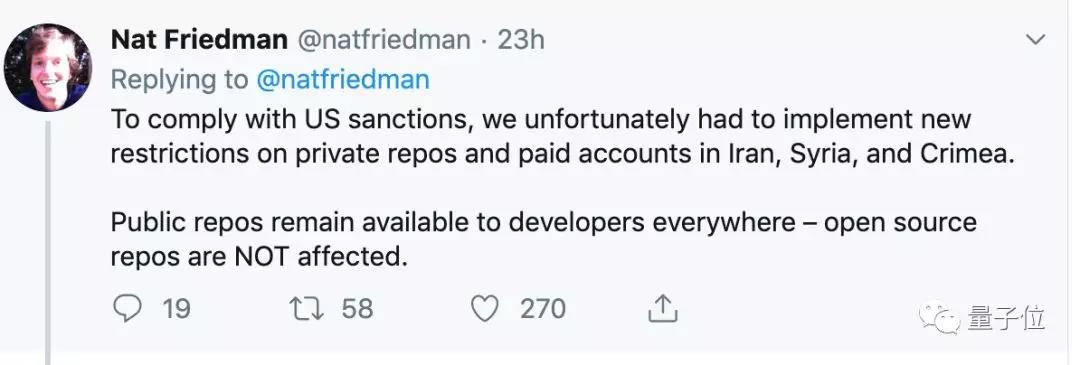Viewport: 1080px width, 365px height.
Task: Click the WeChat logo in the watermark
Action: pyautogui.click(x=938, y=319)
